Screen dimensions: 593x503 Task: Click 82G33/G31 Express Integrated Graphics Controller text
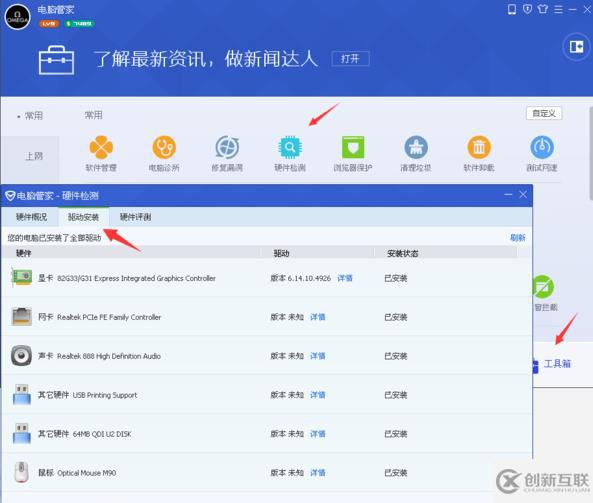click(136, 278)
